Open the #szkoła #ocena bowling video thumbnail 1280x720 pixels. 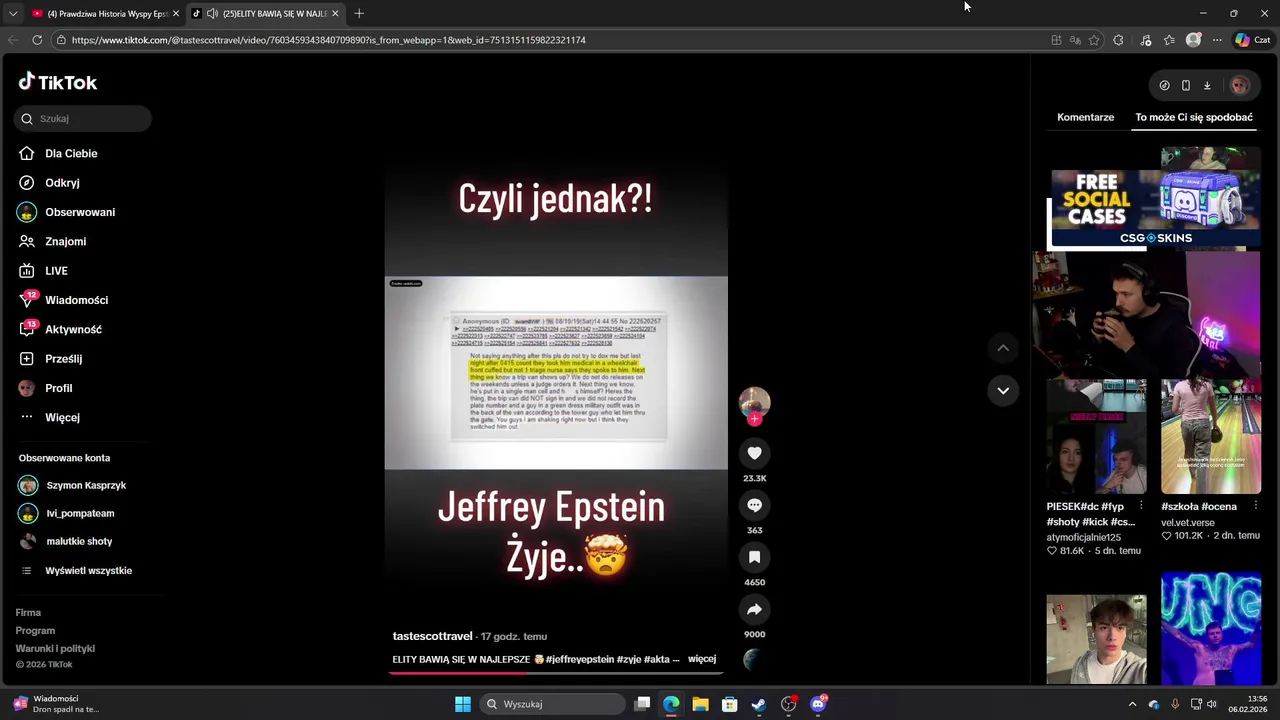[1211, 436]
